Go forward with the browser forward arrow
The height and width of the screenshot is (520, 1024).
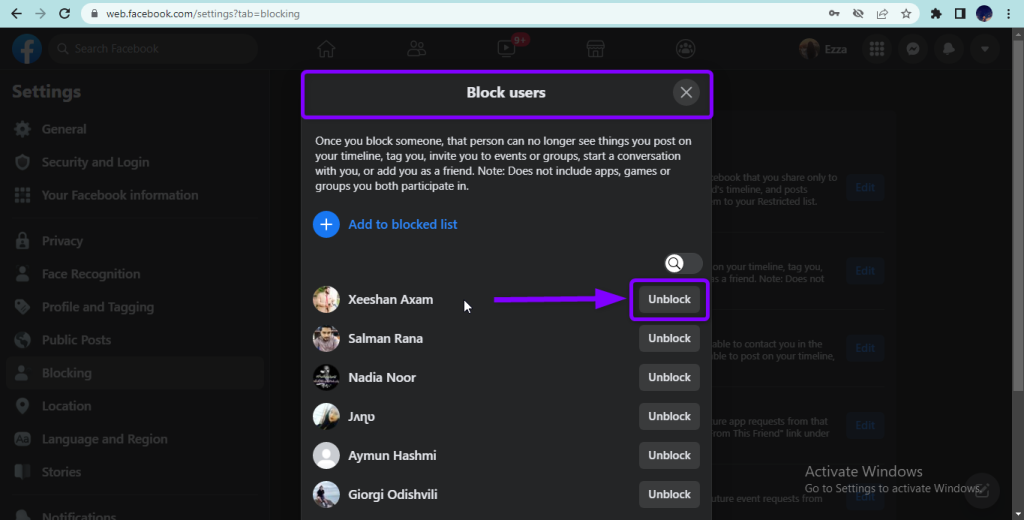point(40,13)
